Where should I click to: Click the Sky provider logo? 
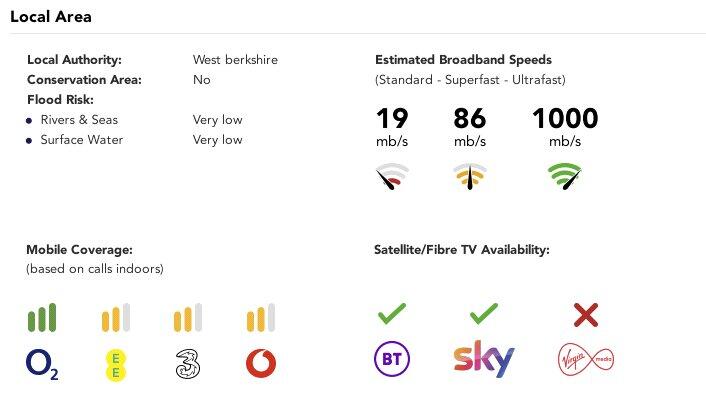point(484,359)
